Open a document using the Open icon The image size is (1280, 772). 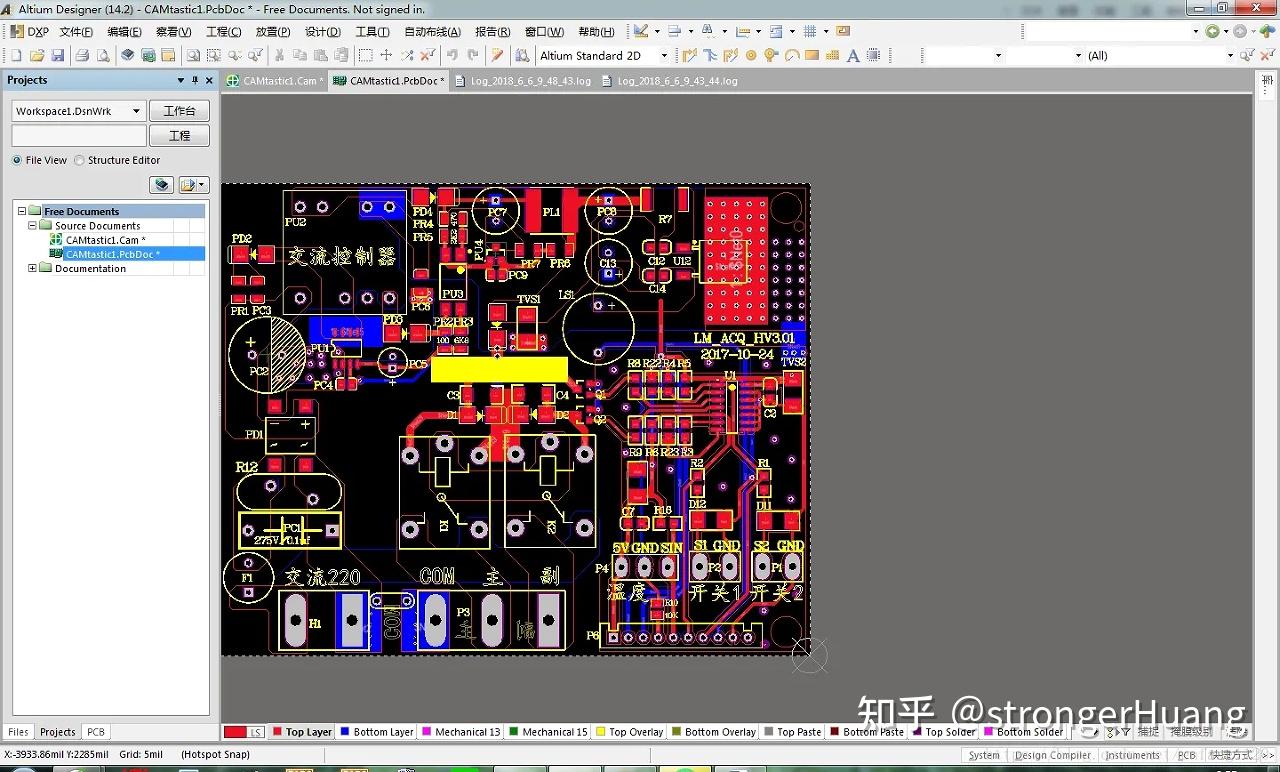tap(35, 55)
